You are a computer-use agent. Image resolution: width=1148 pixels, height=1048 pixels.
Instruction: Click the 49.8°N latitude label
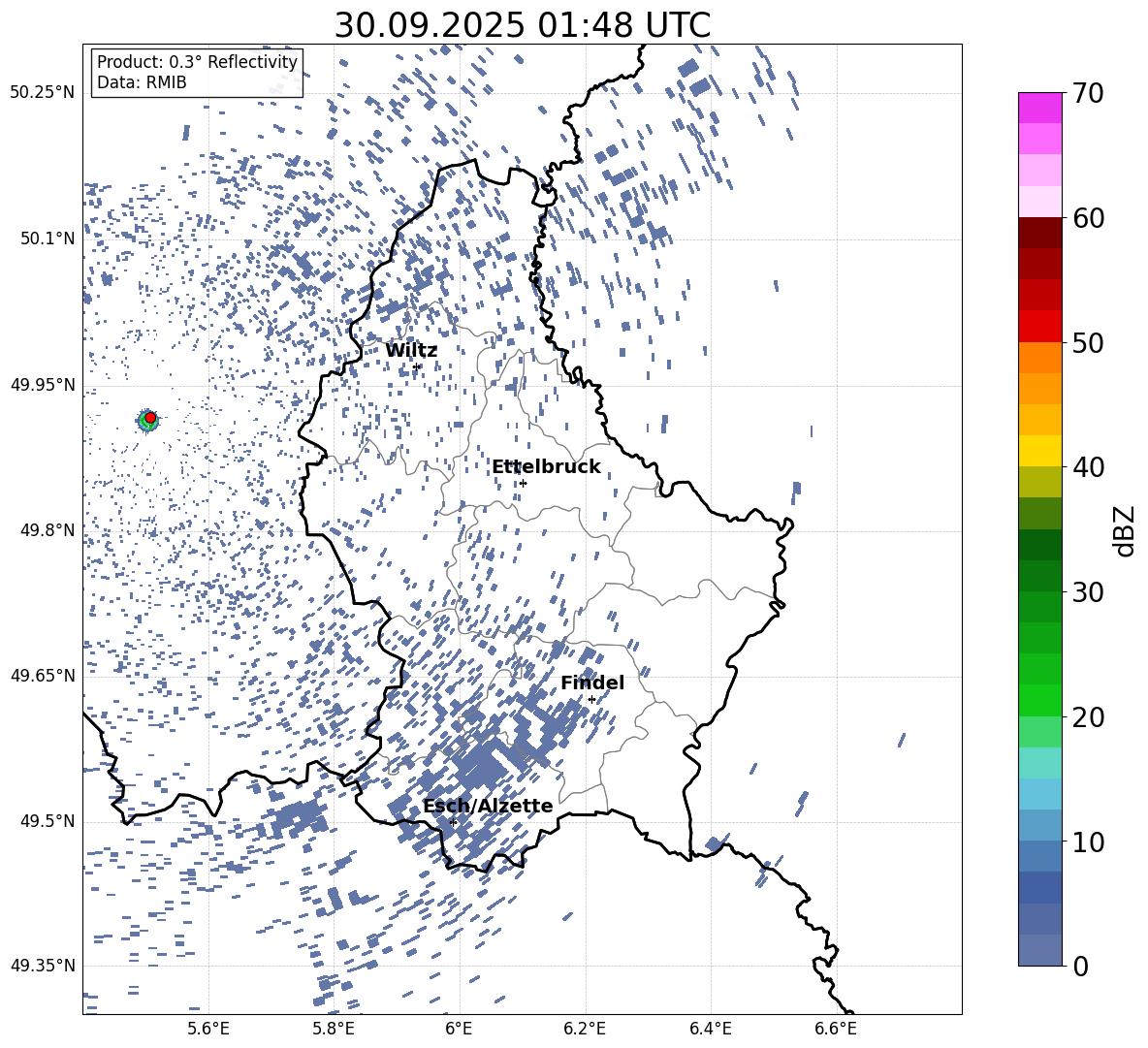click(48, 530)
